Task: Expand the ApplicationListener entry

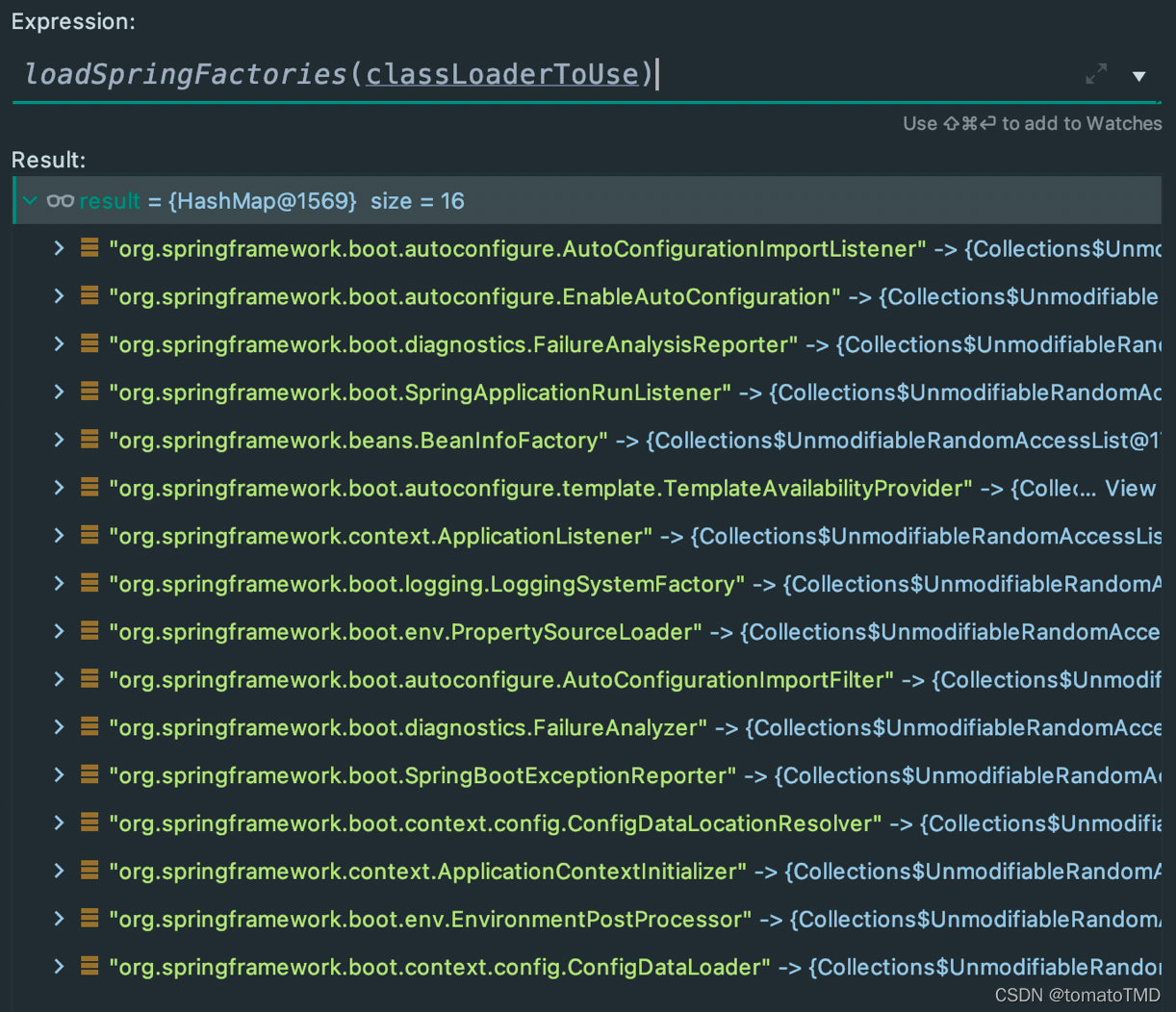Action: pos(59,536)
